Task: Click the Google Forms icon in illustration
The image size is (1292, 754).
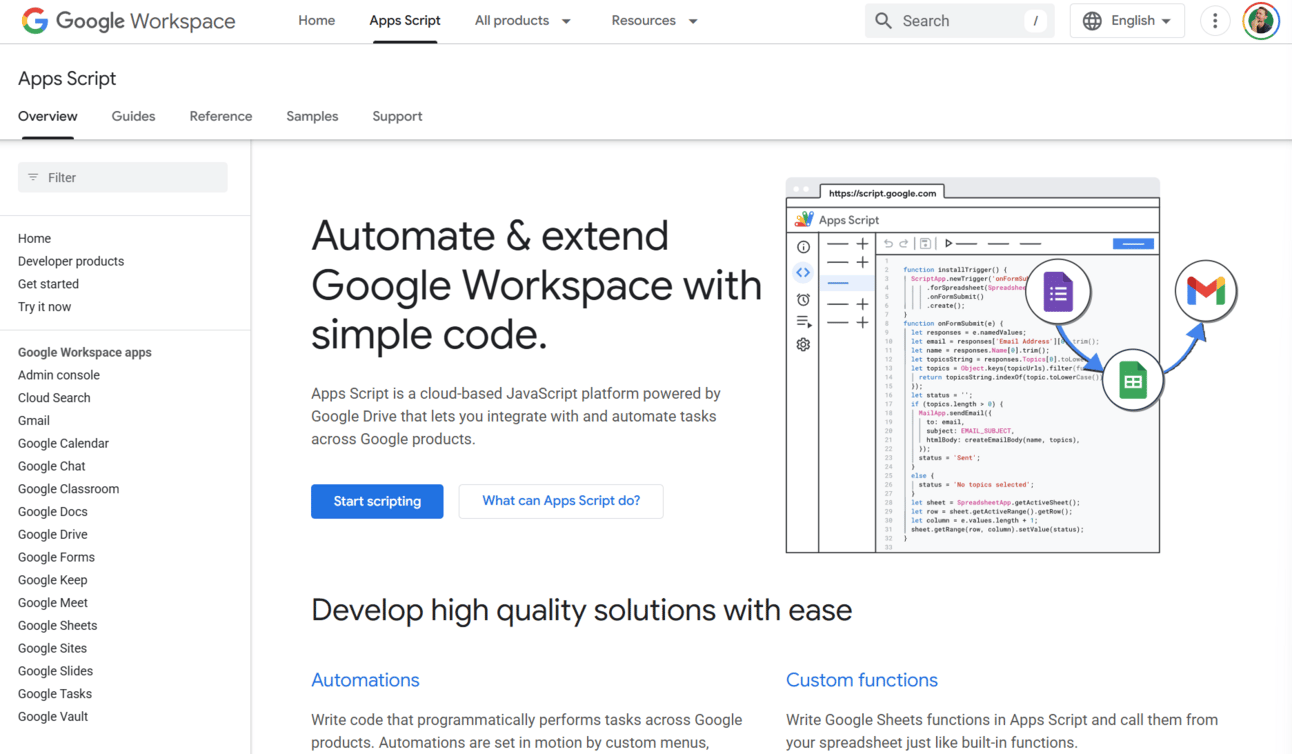Action: [1058, 293]
